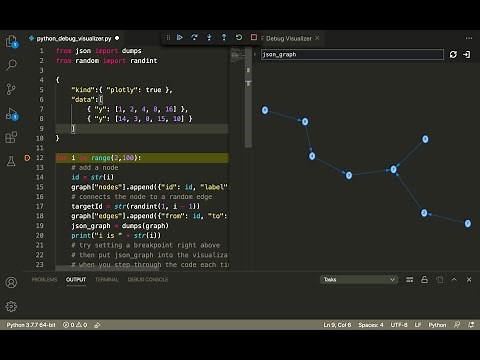The height and width of the screenshot is (360, 480).
Task: Clear the output panel
Action: pos(410,279)
